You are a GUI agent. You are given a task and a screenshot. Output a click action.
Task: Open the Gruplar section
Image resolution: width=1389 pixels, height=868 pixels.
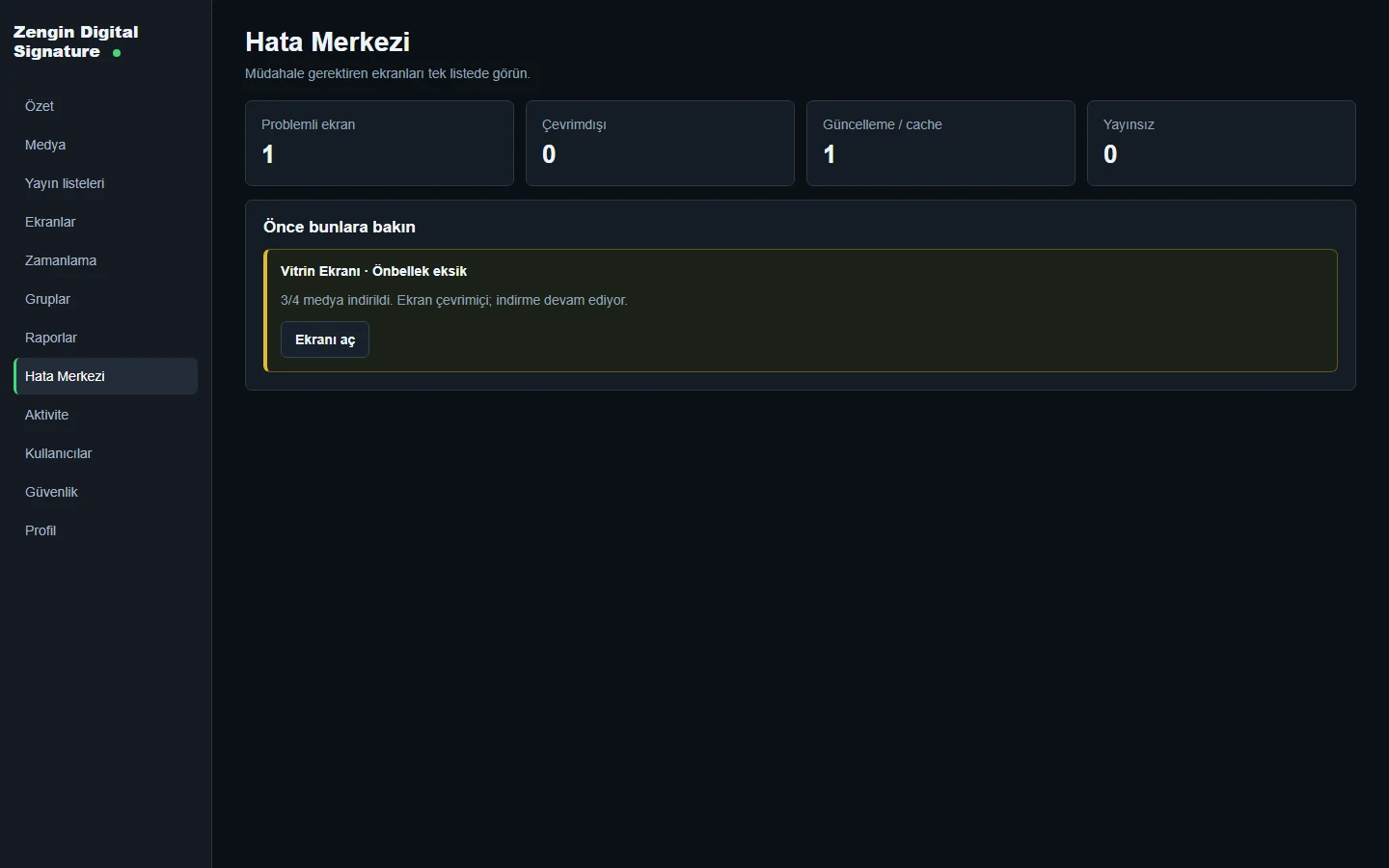tap(105, 299)
